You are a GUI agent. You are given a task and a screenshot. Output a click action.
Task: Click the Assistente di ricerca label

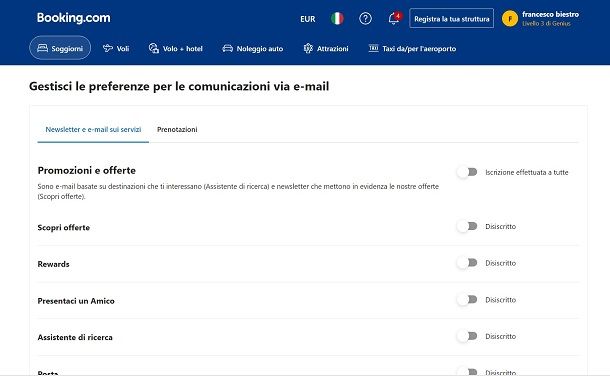click(x=75, y=338)
